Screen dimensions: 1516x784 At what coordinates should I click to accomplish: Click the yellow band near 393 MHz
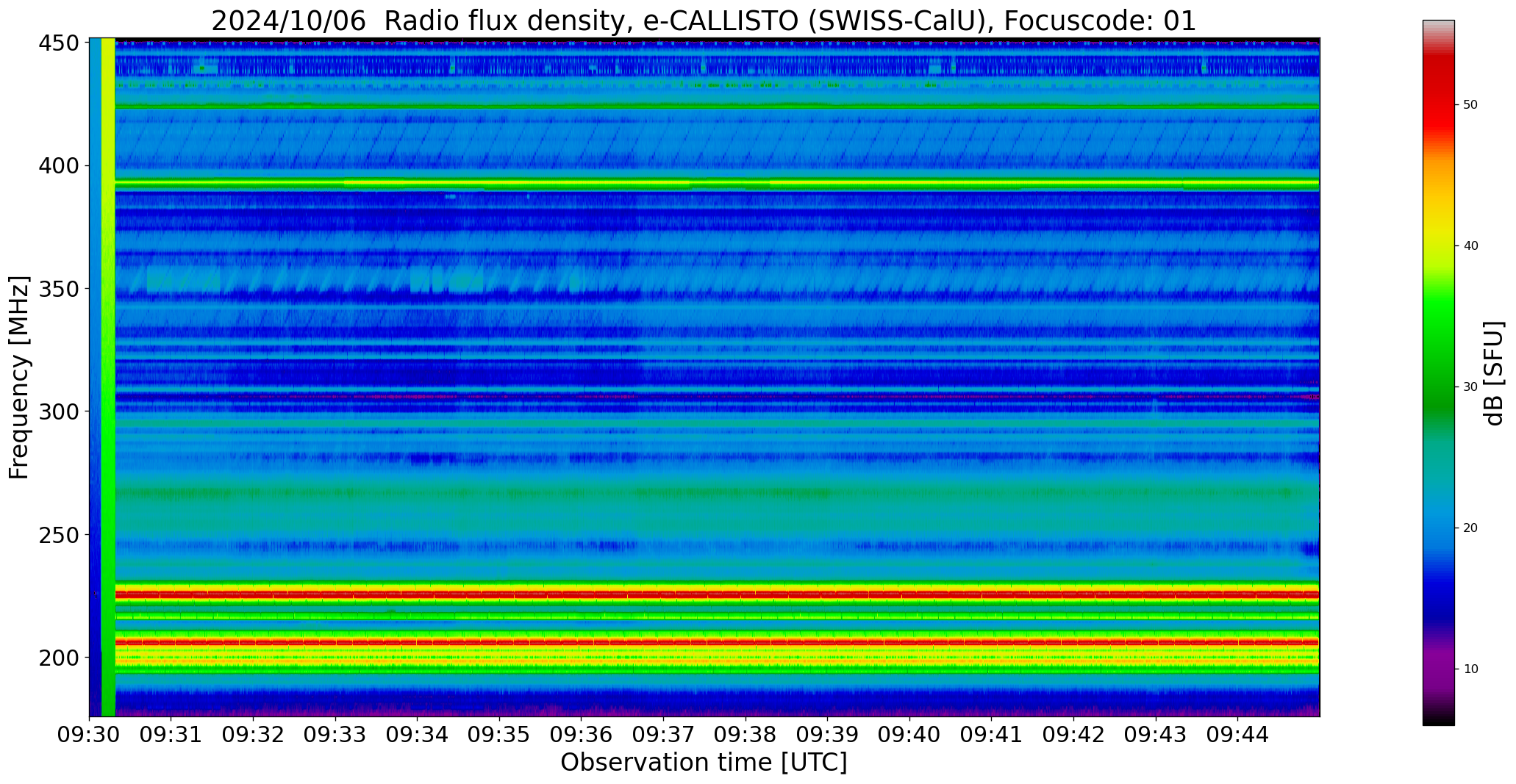pos(717,182)
